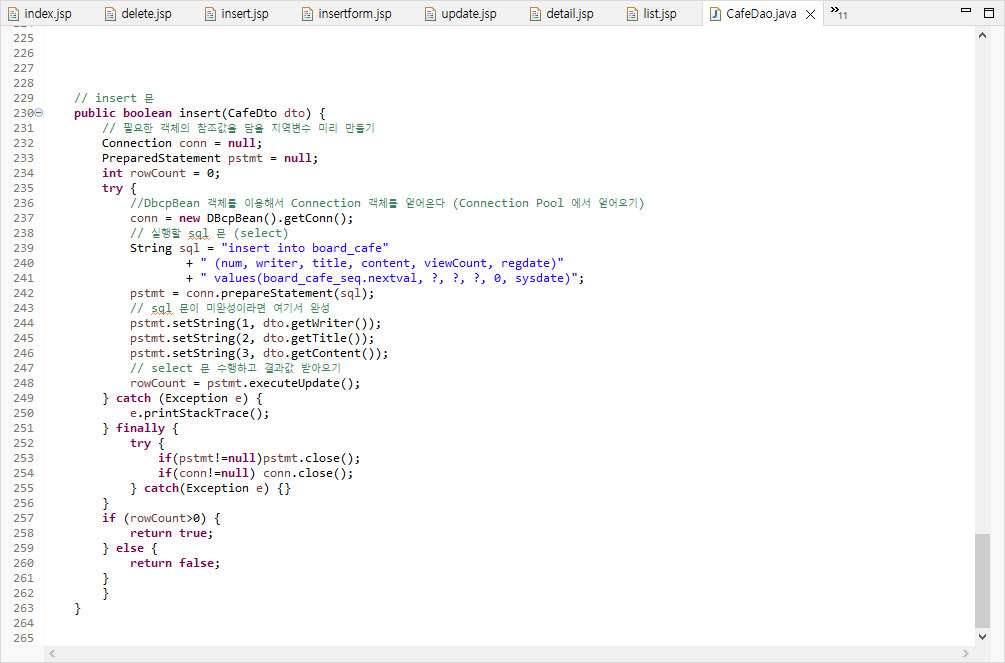Click 'pstmt.setString(2, dto.getTitle());'
1005x663 pixels.
[x=252, y=338]
